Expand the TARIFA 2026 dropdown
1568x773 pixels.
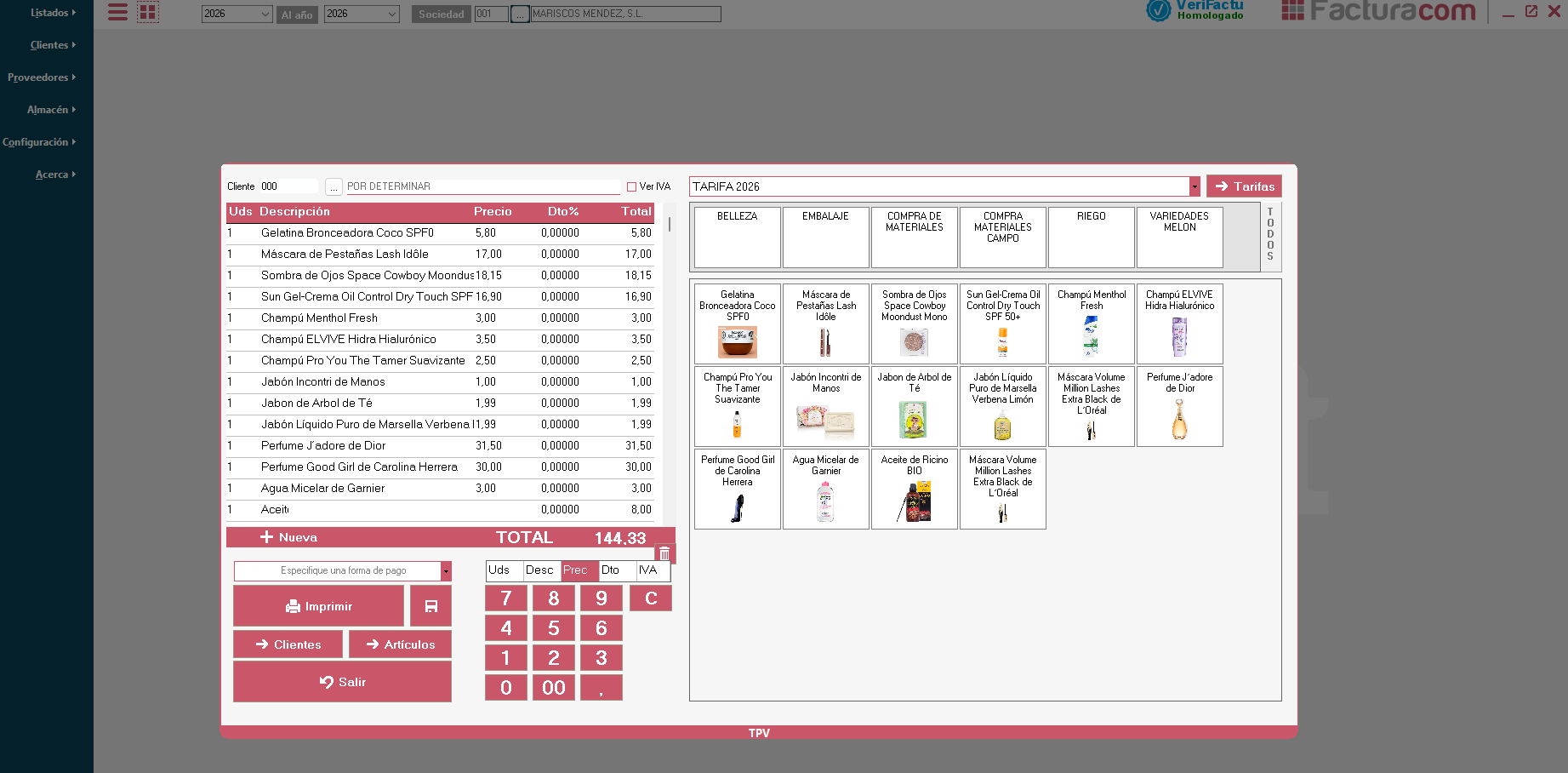click(1195, 186)
